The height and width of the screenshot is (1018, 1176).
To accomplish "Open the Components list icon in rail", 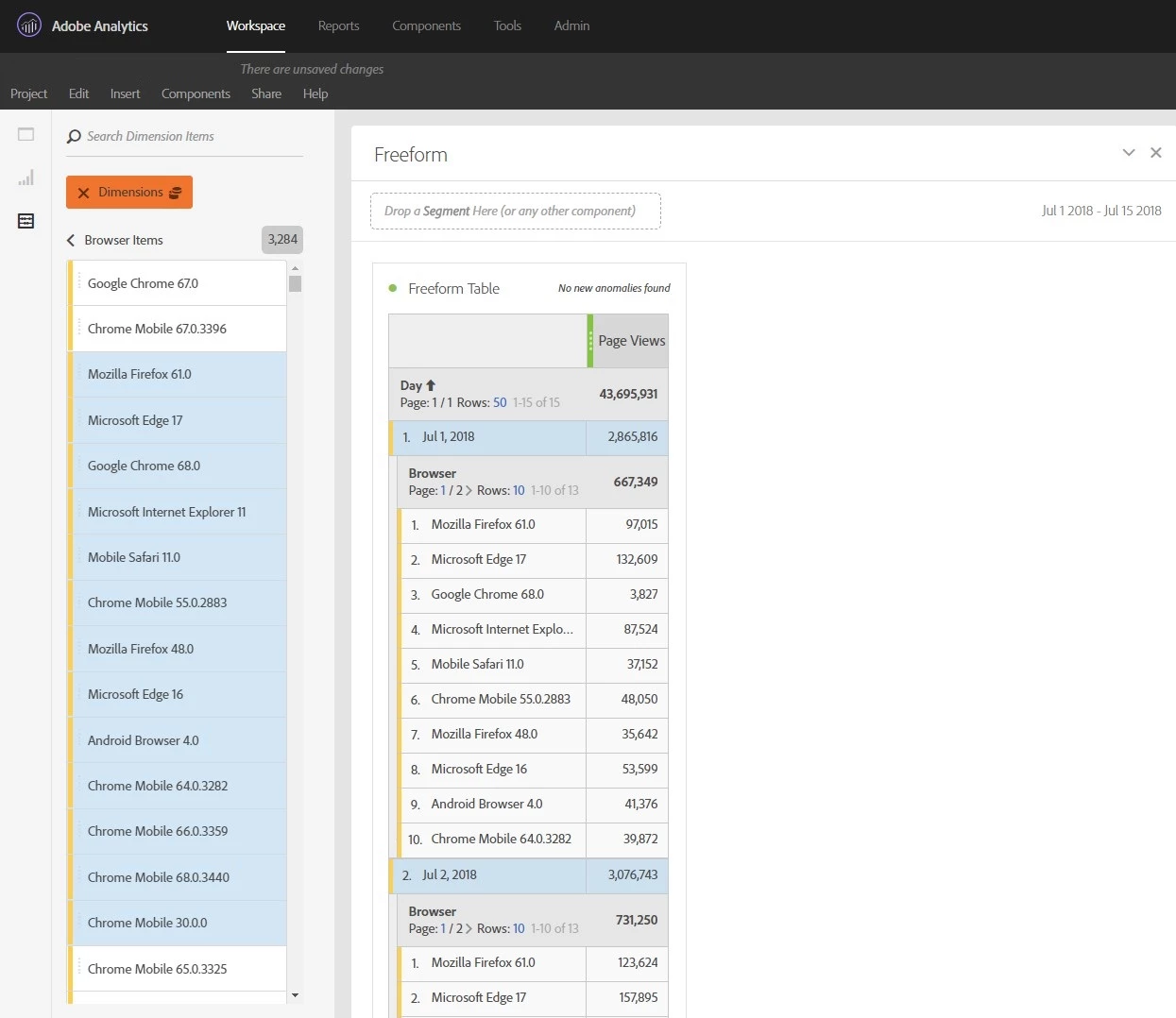I will (26, 221).
